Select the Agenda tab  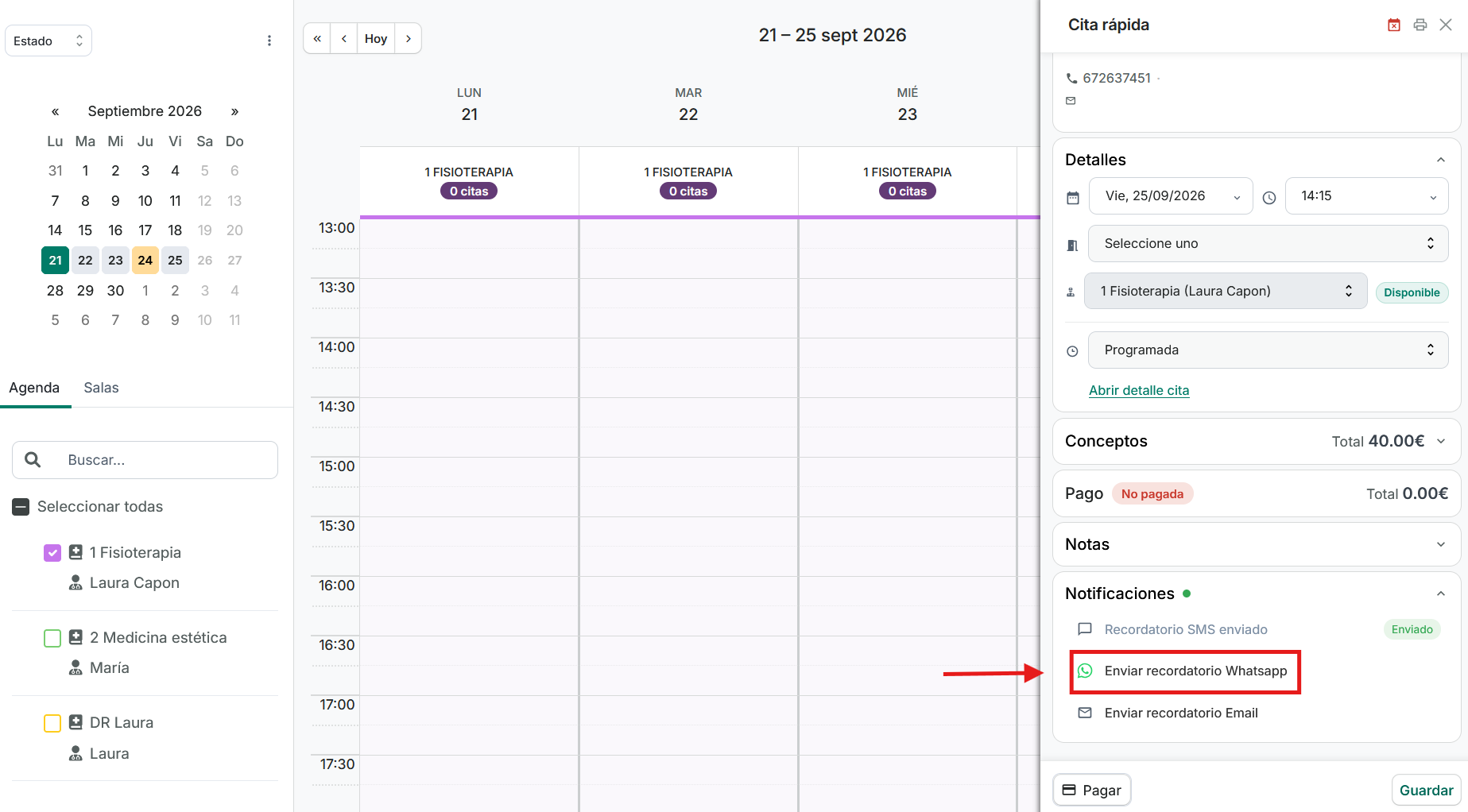tap(34, 388)
